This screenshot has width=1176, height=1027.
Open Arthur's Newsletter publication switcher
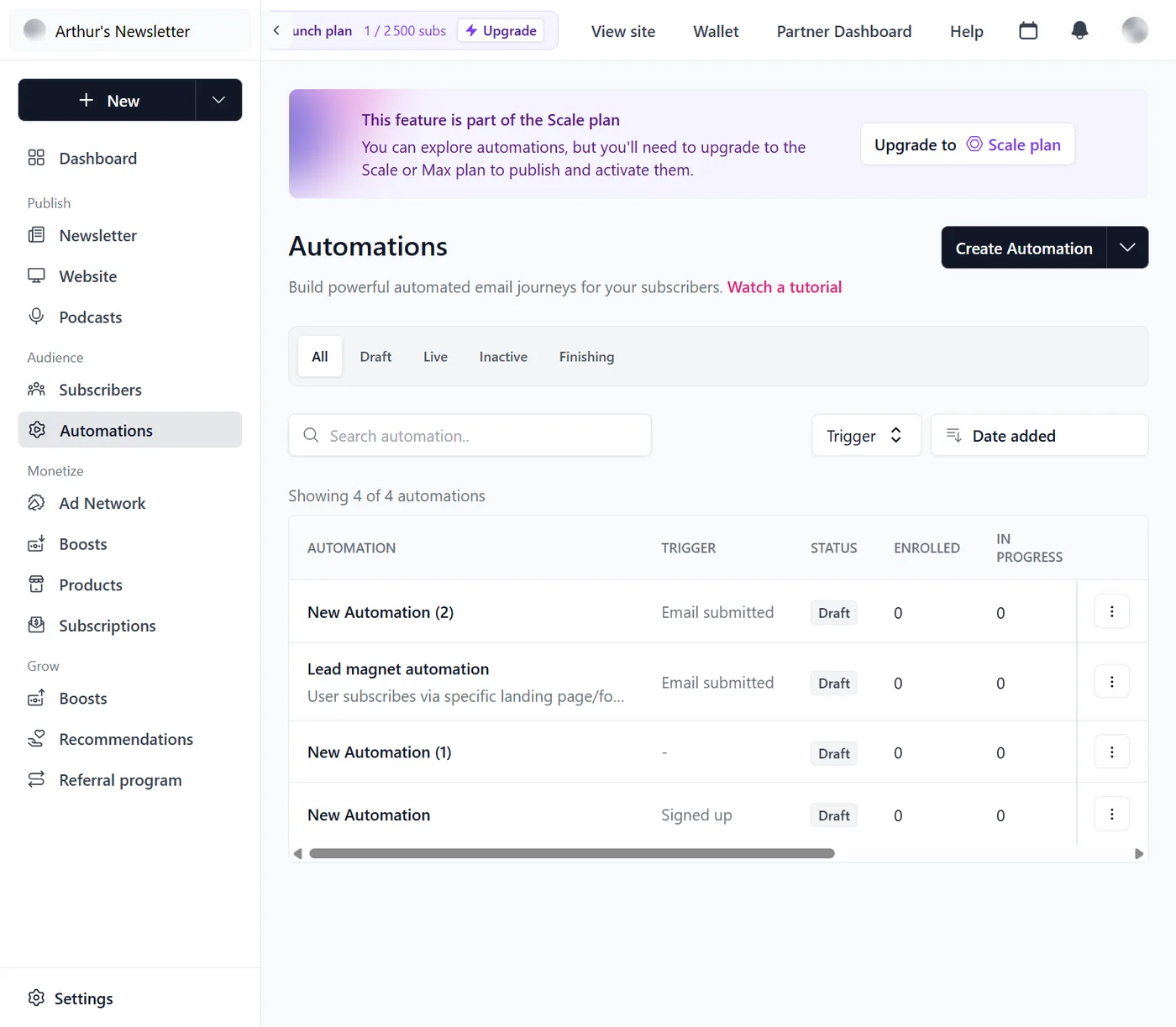130,31
